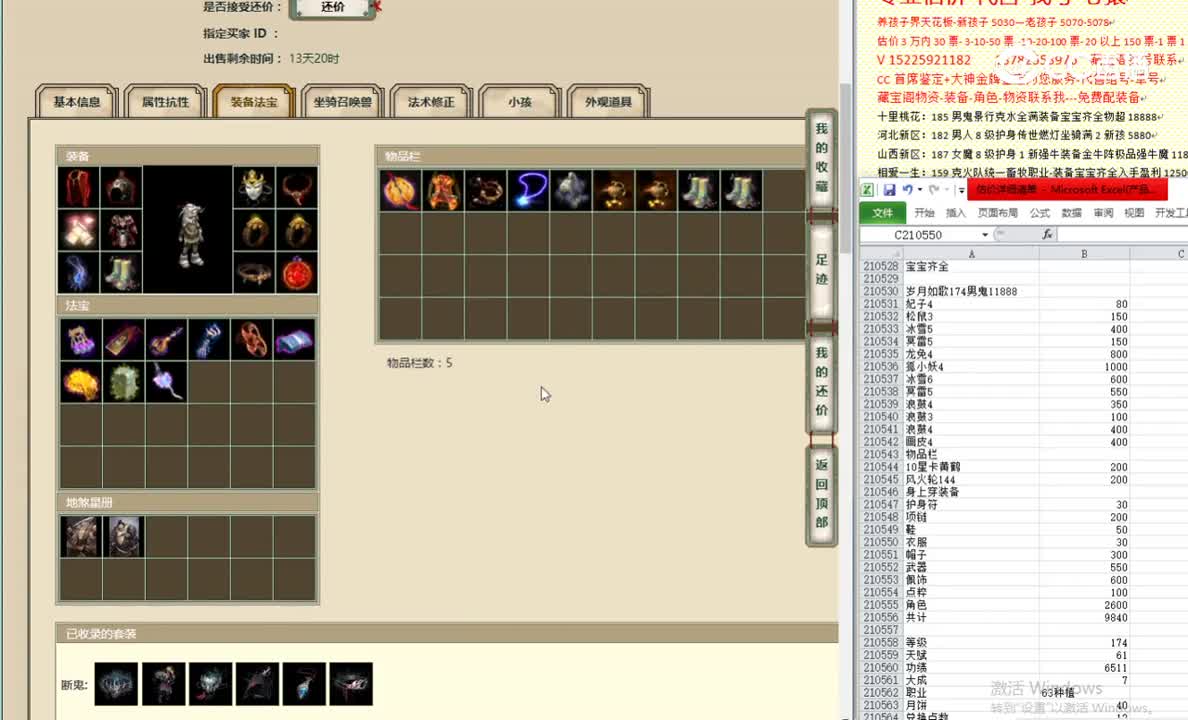
Task: Select the 装备法宝 tab
Action: point(254,102)
